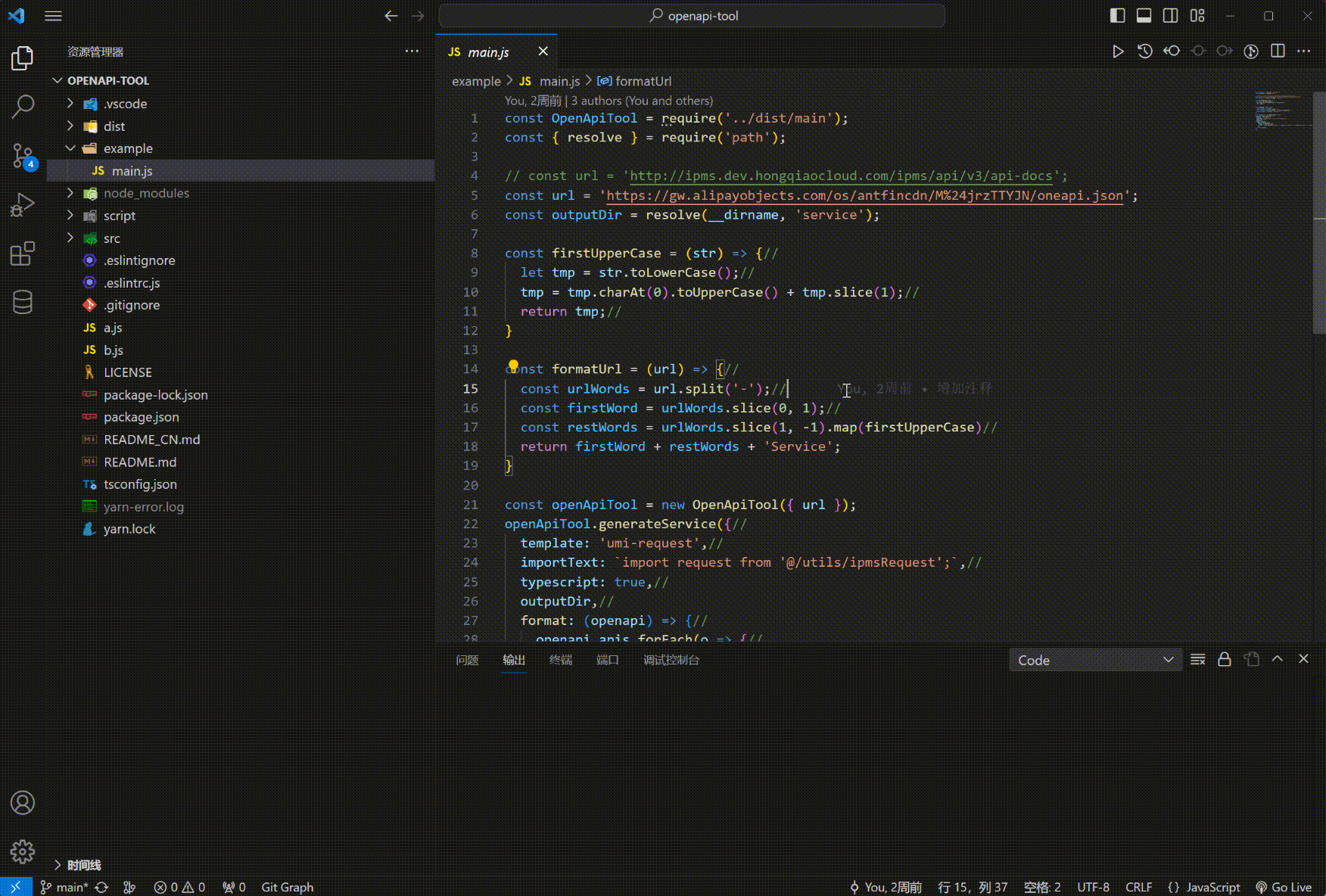Click the main* branch in status bar
This screenshot has width=1326, height=896.
[64, 887]
